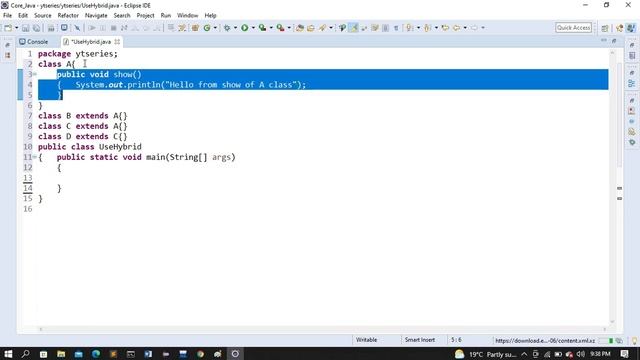640x360 pixels.
Task: Open File Explorer from taskbar
Action: pos(61,354)
